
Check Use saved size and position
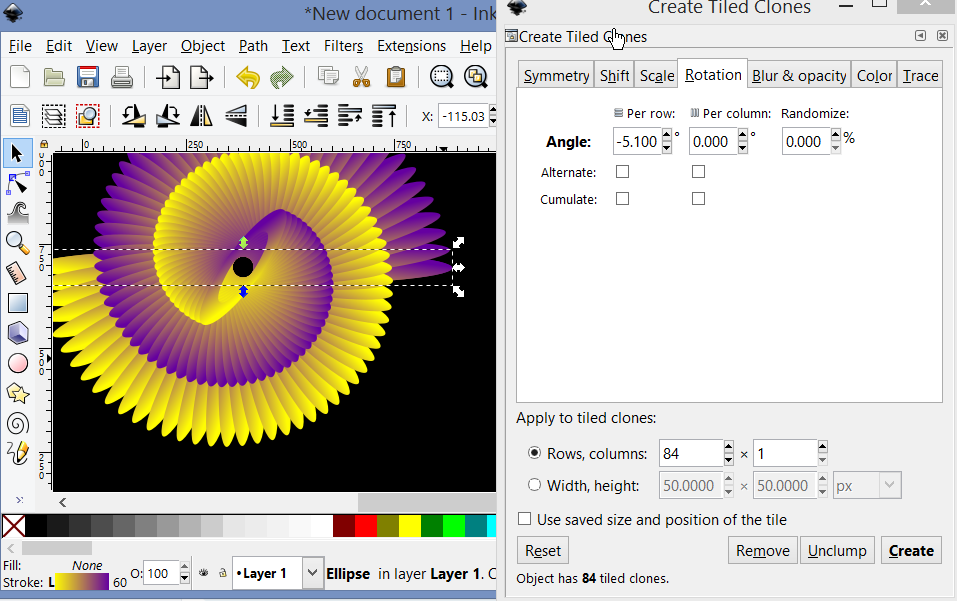pyautogui.click(x=524, y=519)
